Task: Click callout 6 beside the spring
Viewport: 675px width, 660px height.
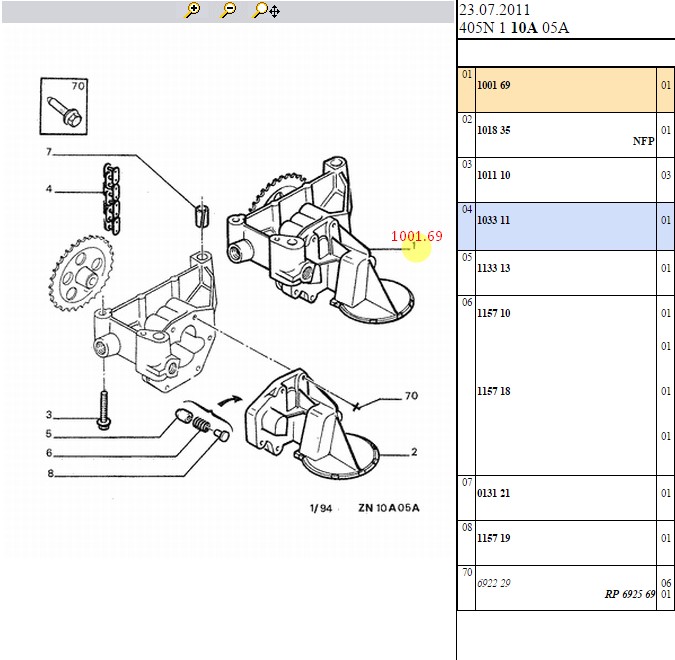Action: coord(49,453)
